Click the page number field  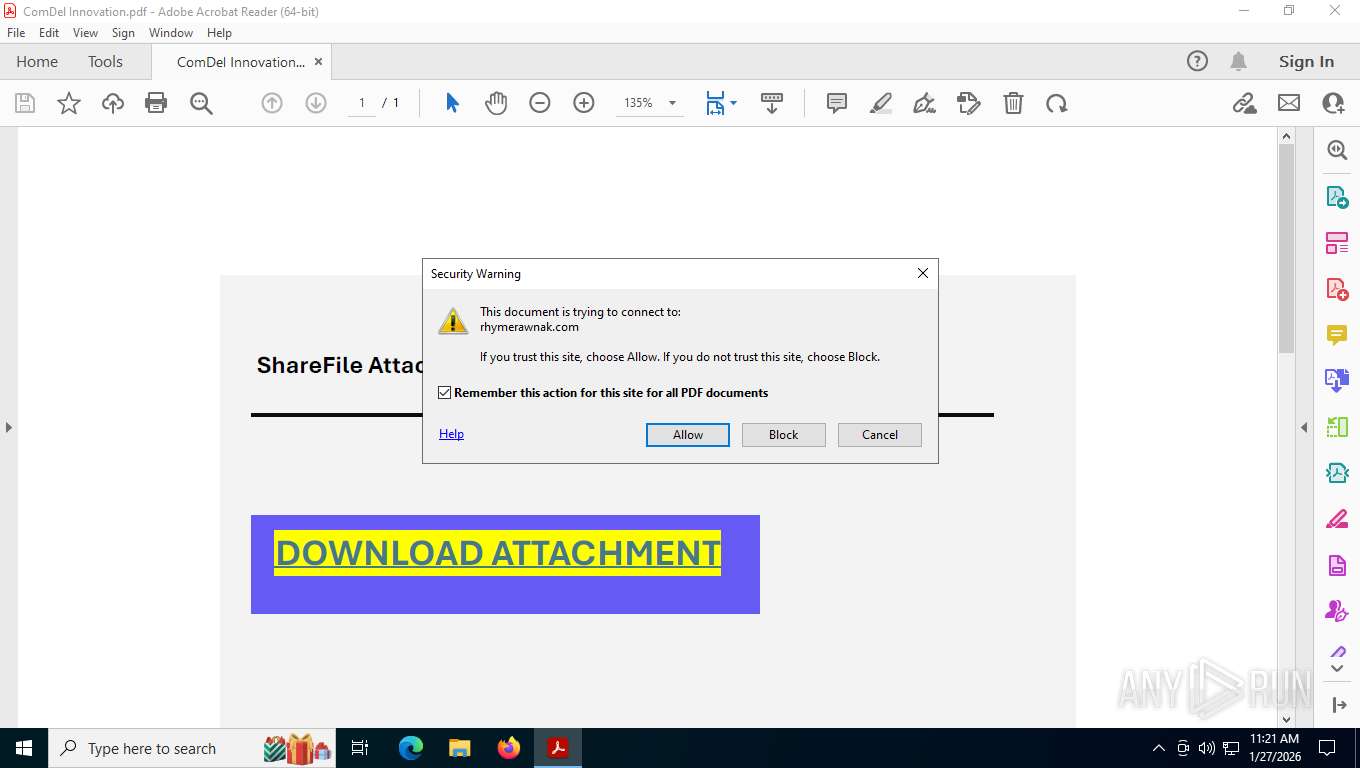362,103
